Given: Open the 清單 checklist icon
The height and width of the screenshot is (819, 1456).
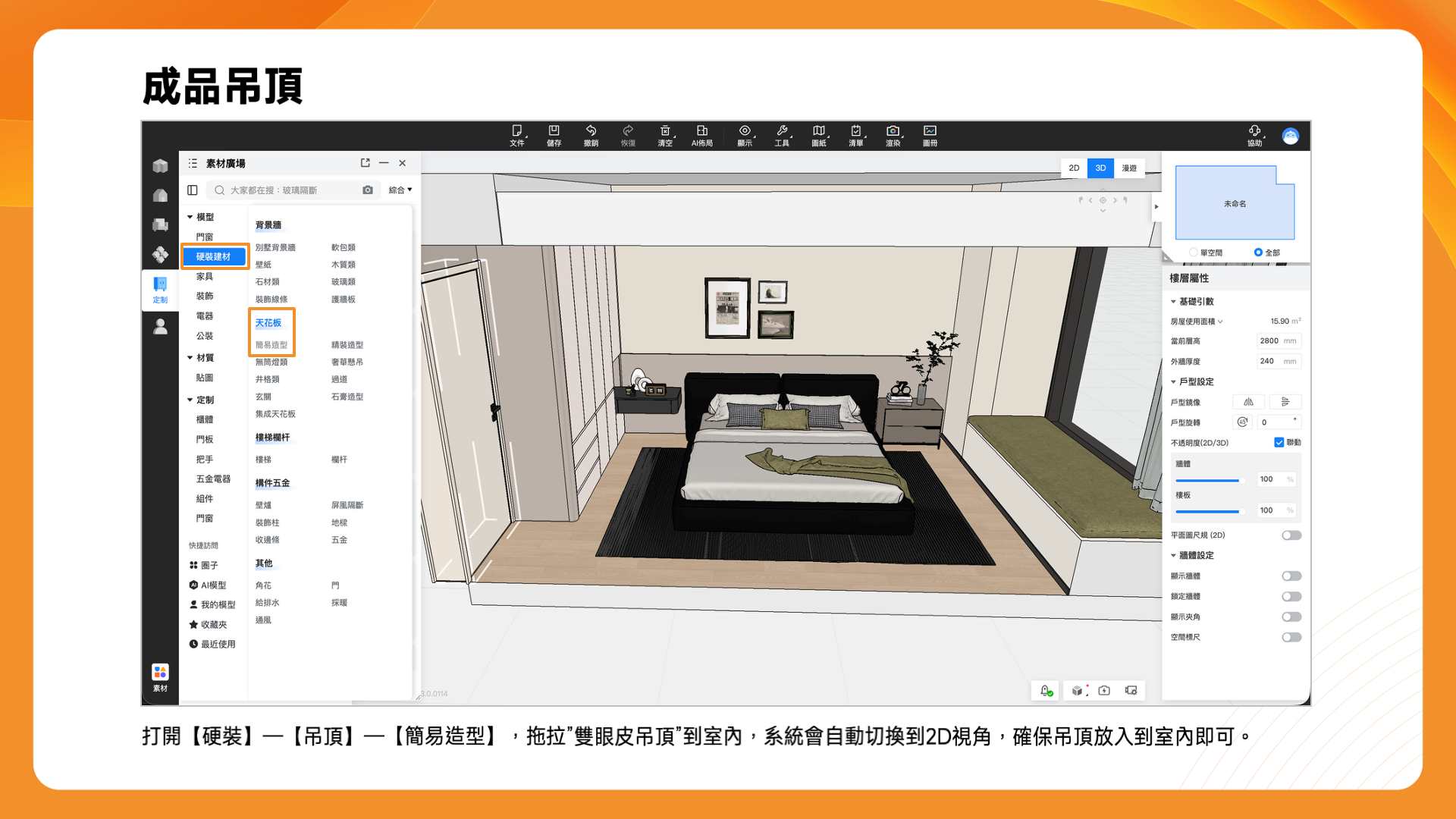Looking at the screenshot, I should tap(855, 131).
